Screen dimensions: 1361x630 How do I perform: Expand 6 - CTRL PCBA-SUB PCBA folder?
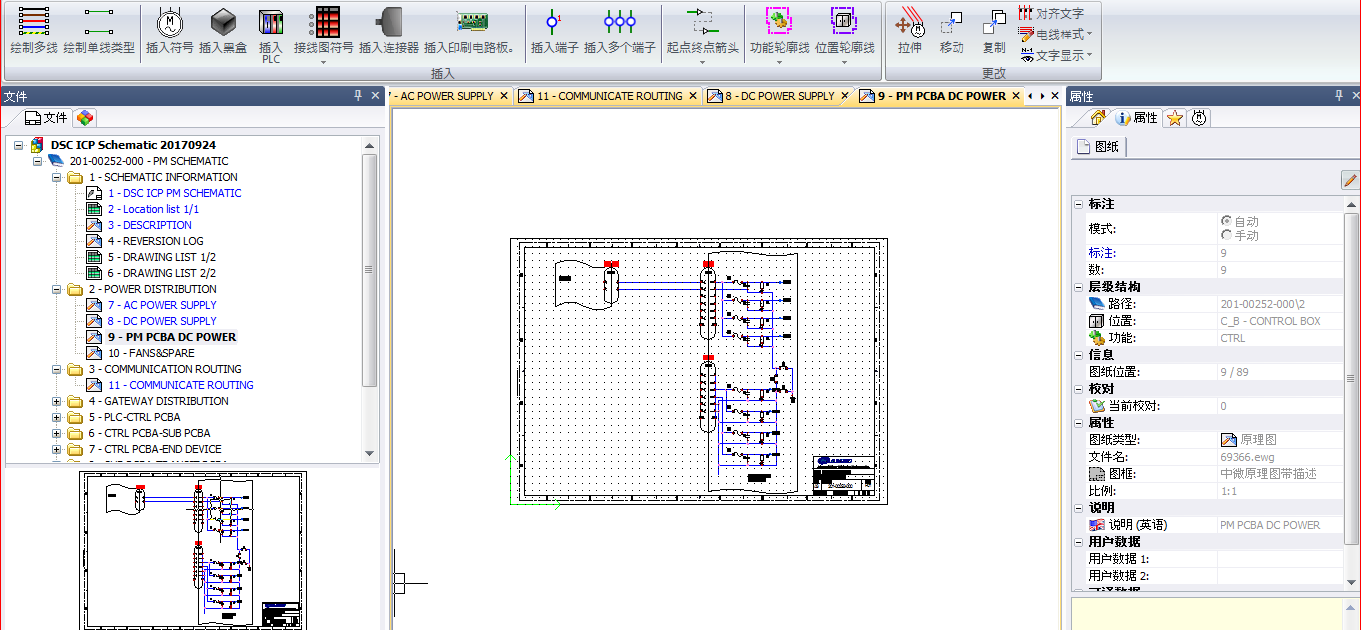pos(58,433)
